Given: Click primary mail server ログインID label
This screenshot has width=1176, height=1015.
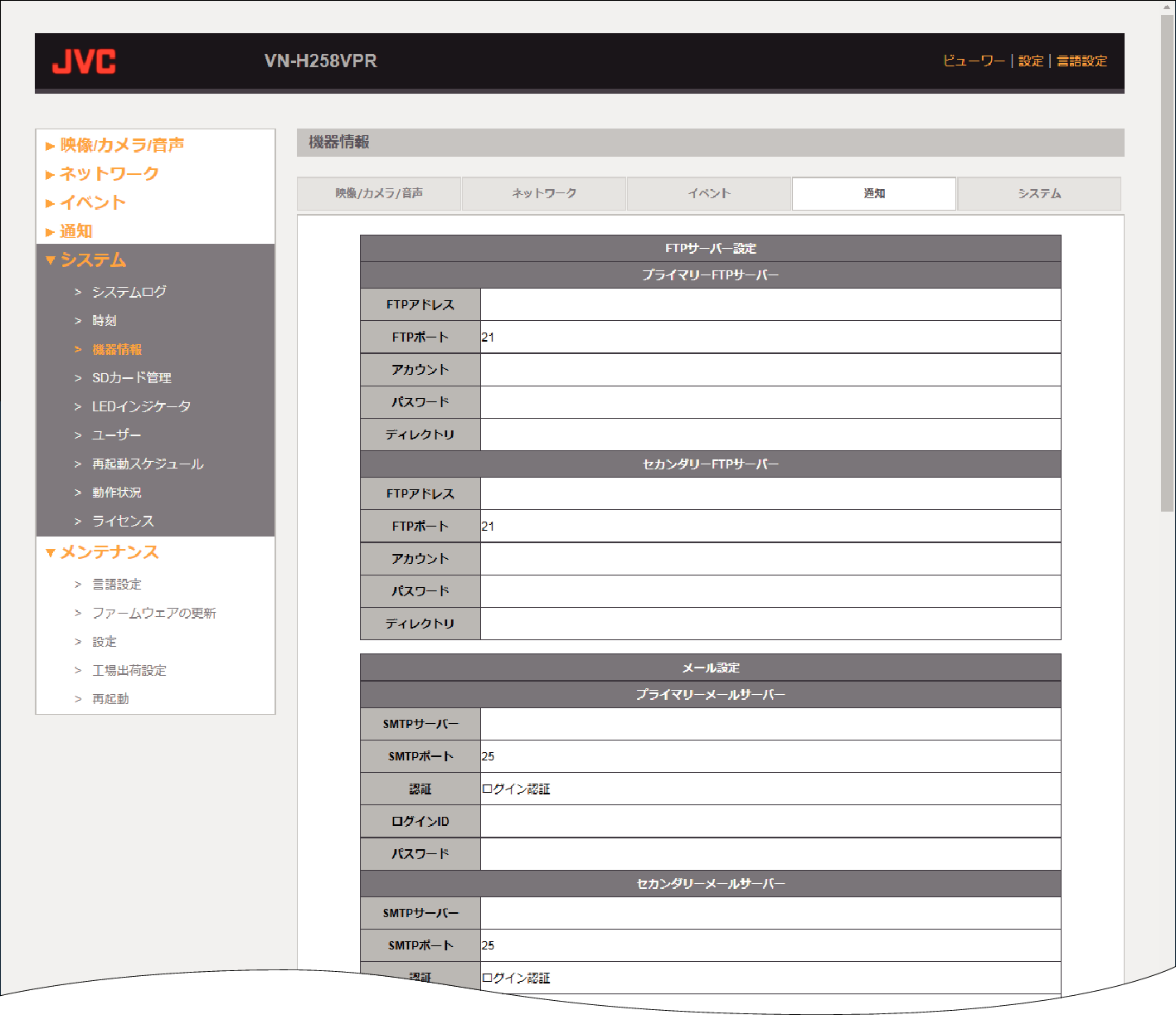Looking at the screenshot, I should tap(420, 821).
